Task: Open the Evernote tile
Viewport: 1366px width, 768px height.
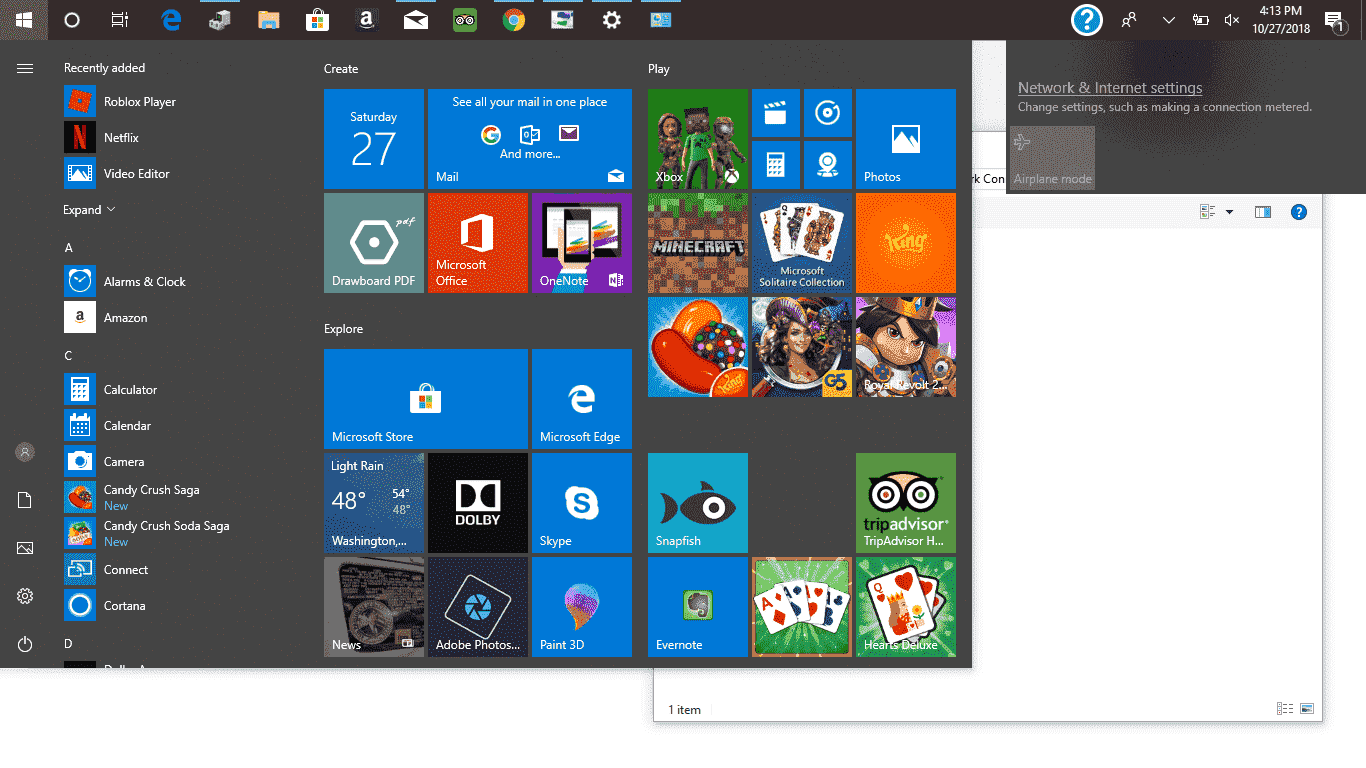Action: pyautogui.click(x=698, y=607)
